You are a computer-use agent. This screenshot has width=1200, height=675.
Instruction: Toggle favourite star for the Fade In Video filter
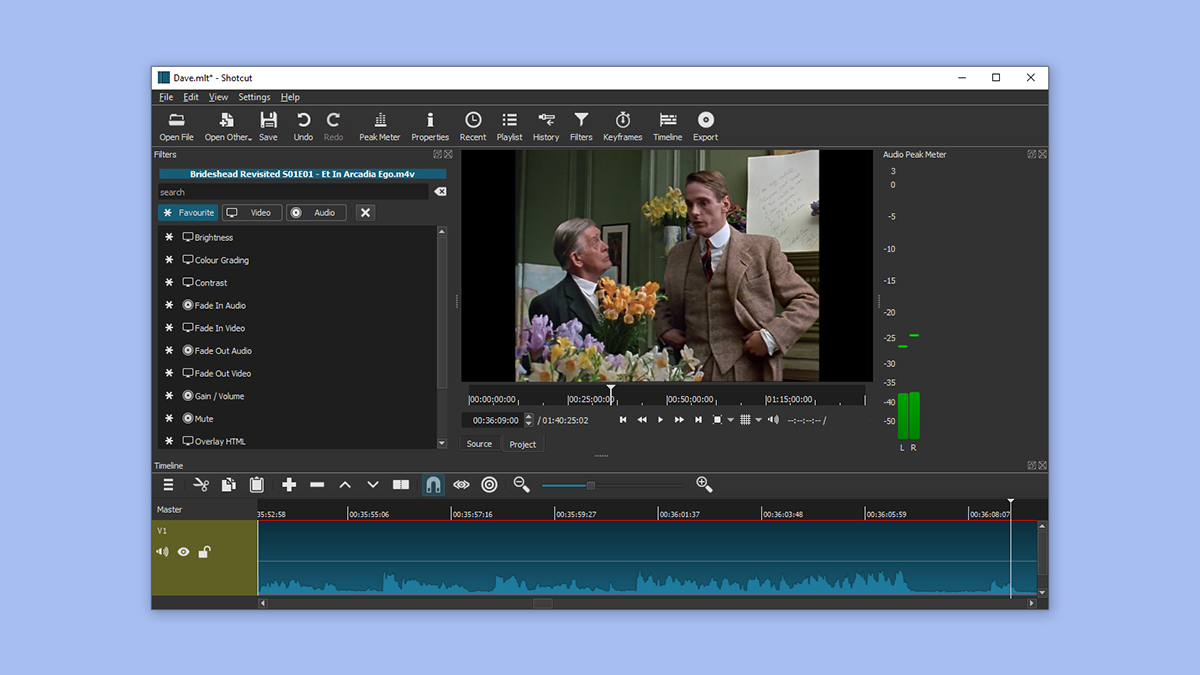169,328
